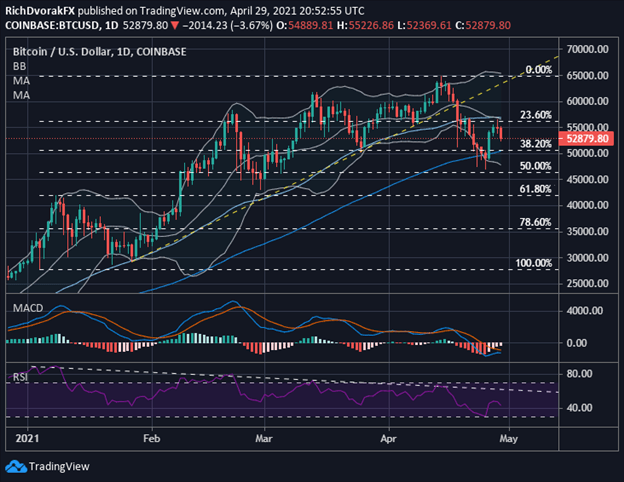Viewport: 624px width, 482px height.
Task: Click the 0.00% Fibonacci level label
Action: coord(539,70)
